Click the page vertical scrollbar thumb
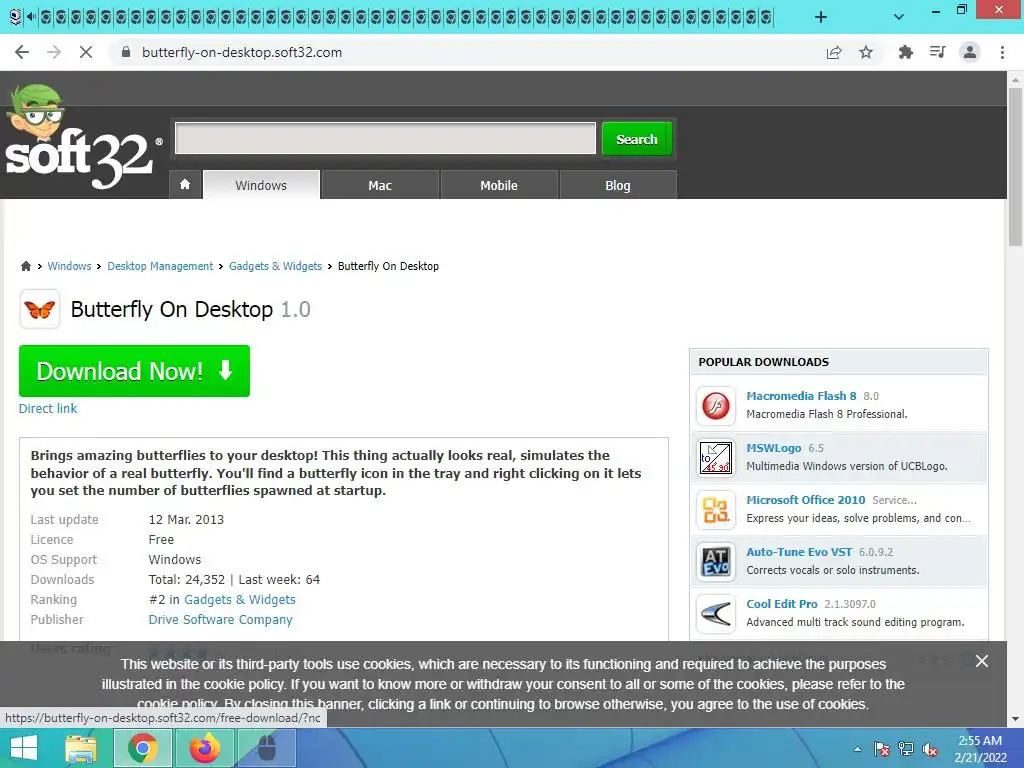This screenshot has height=768, width=1024. pos(1015,167)
